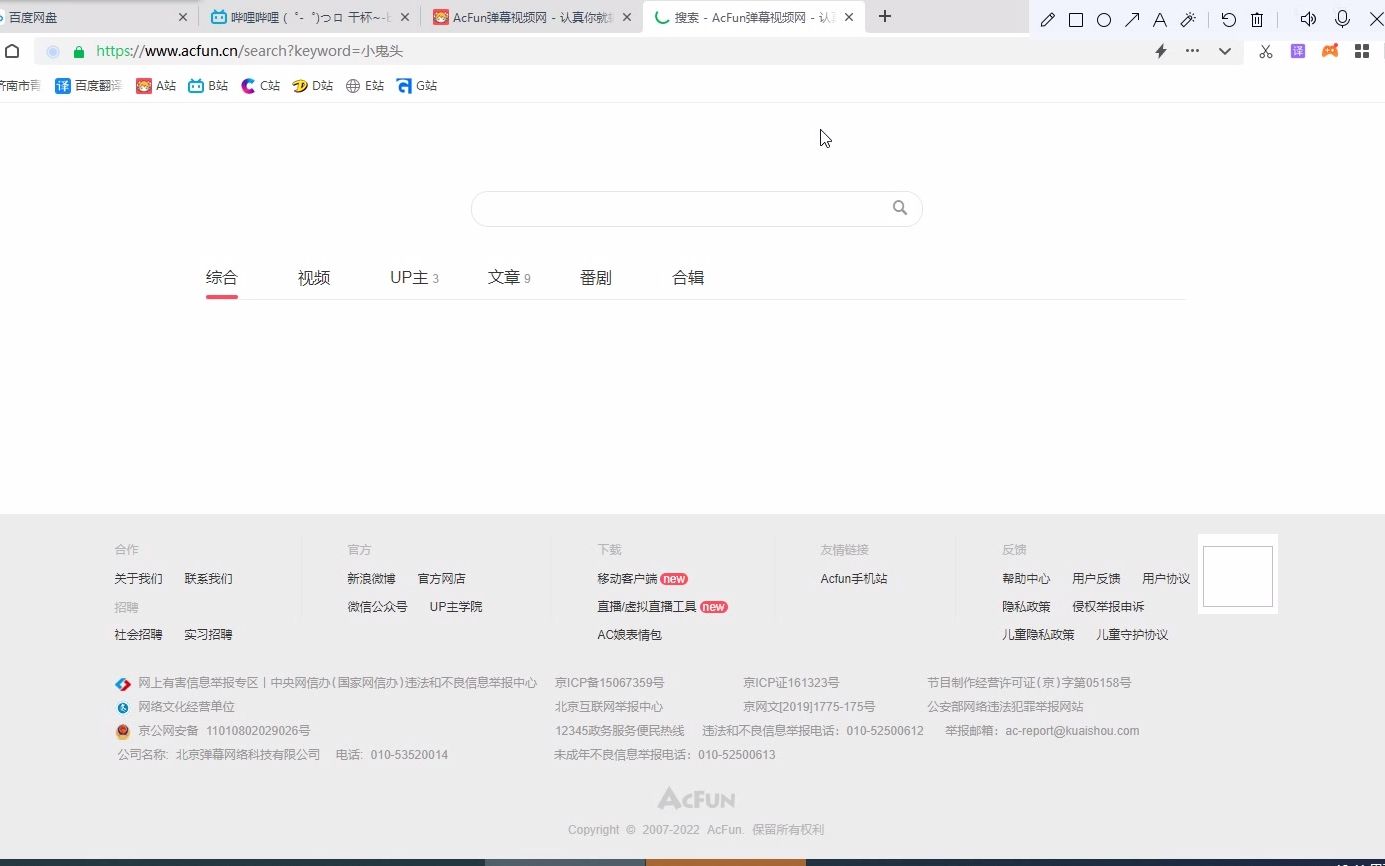Open the extensions grid icon

(x=1362, y=51)
